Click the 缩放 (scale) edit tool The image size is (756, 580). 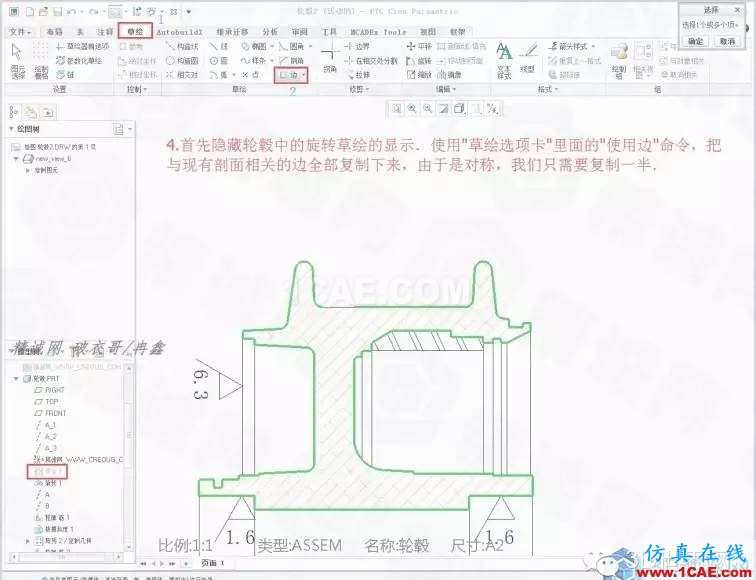coord(419,75)
